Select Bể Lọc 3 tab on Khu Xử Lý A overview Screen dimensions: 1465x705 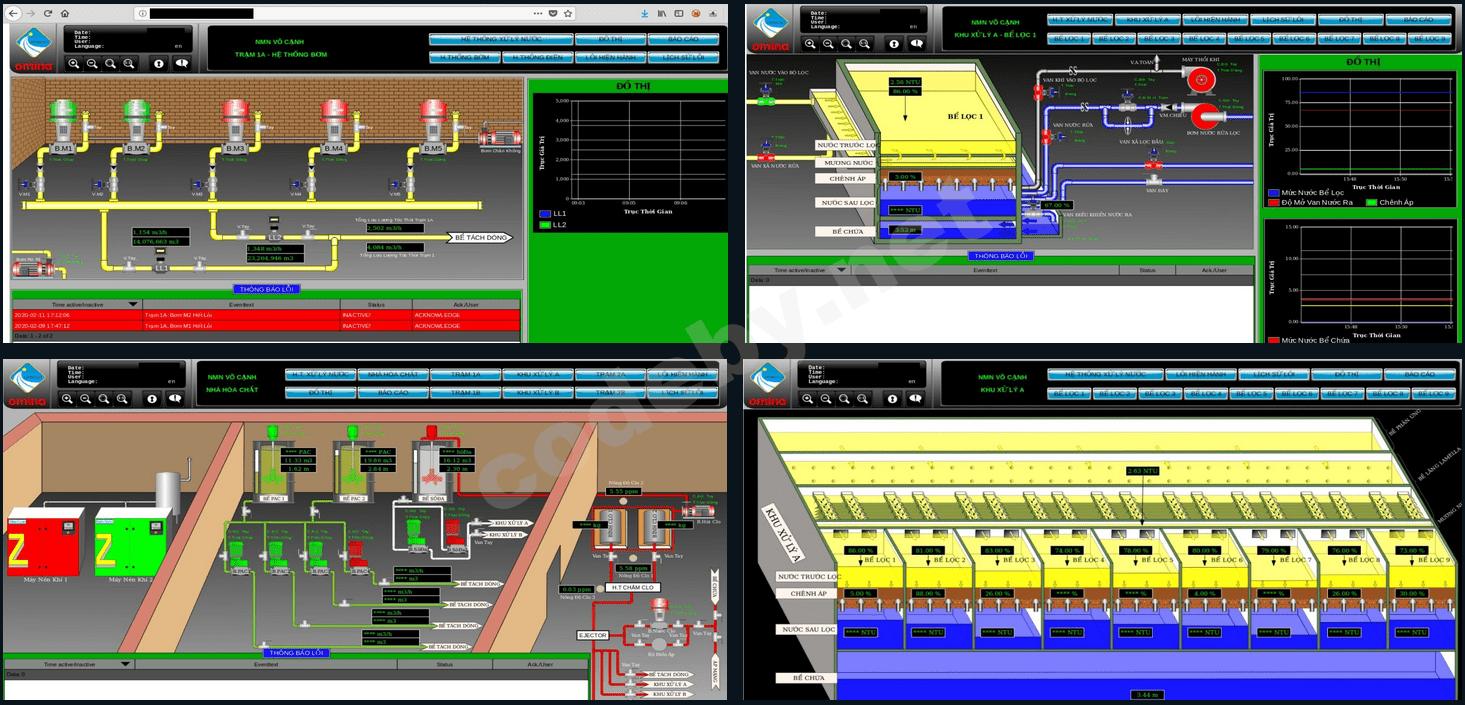coord(1158,393)
